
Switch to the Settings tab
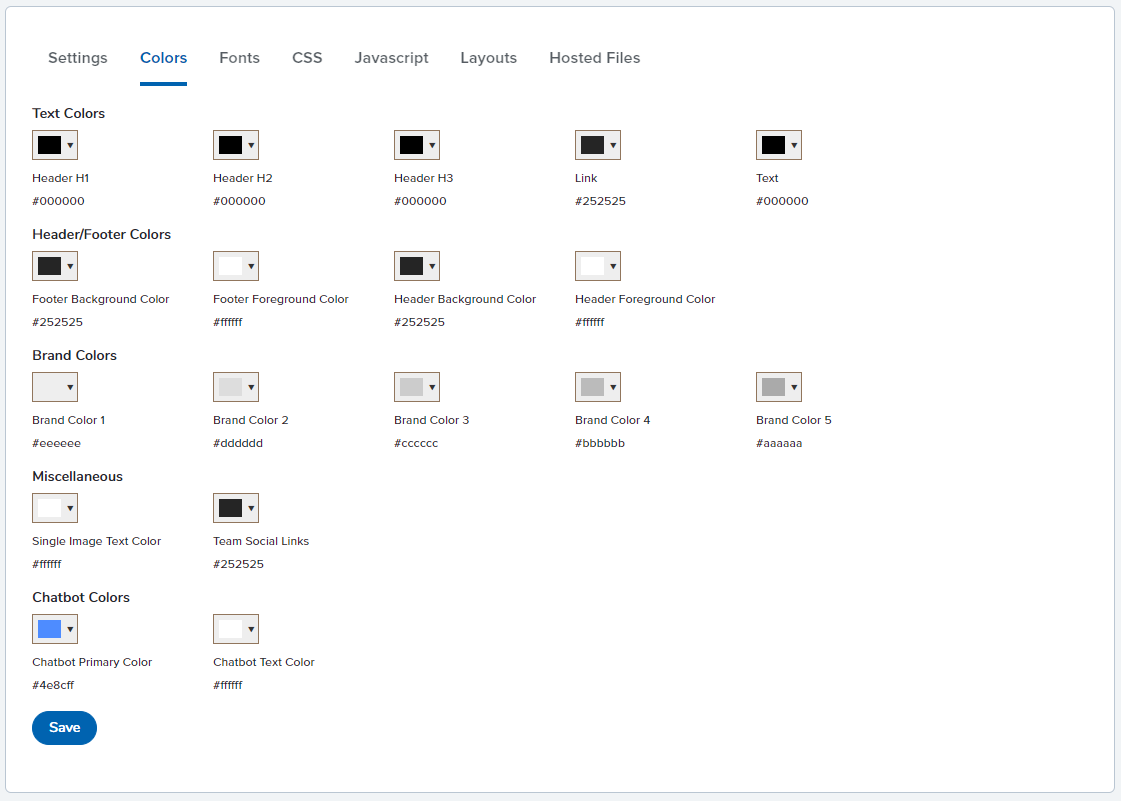pyautogui.click(x=78, y=58)
